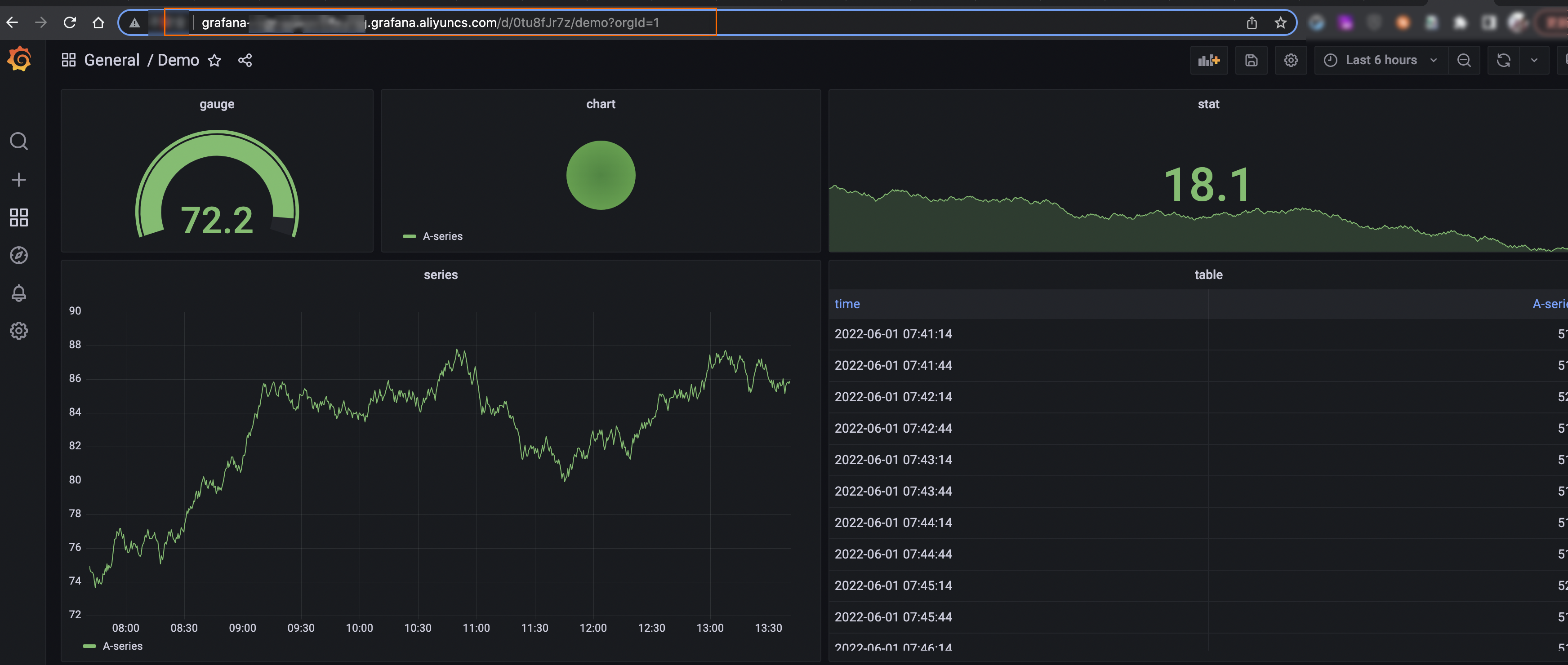This screenshot has width=1568, height=665.
Task: Open Configuration gear icon in sidebar
Action: 19,331
